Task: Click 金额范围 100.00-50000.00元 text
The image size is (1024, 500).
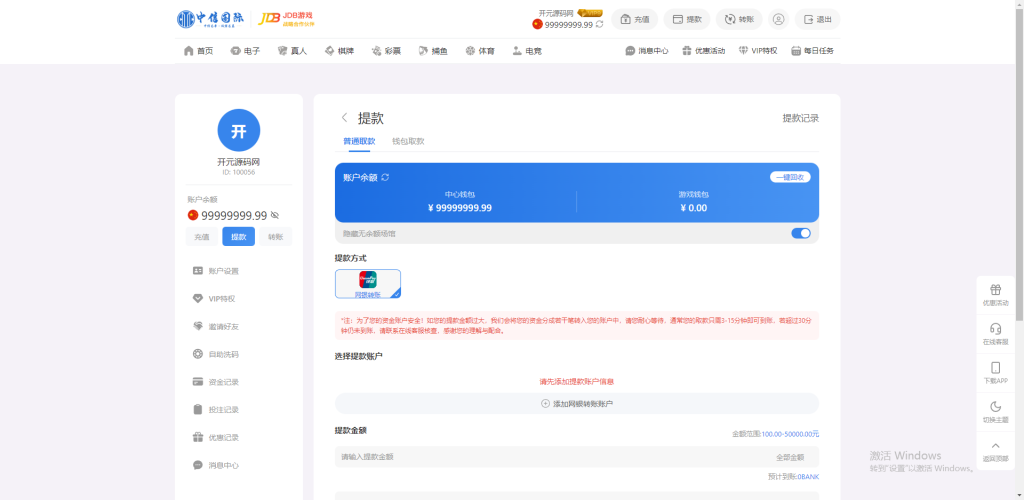Action: click(x=775, y=434)
